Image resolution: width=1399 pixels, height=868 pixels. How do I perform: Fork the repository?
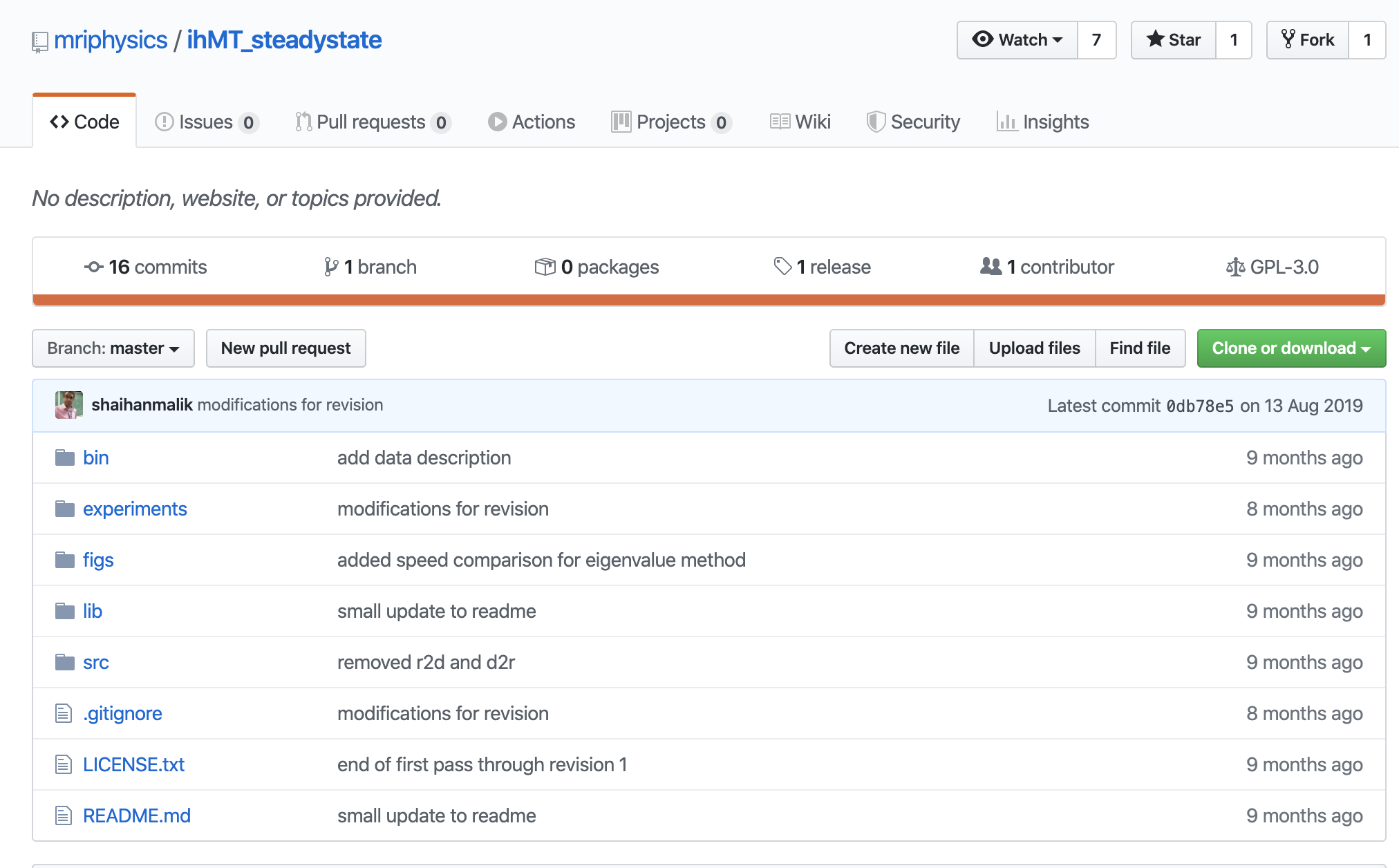point(1307,40)
